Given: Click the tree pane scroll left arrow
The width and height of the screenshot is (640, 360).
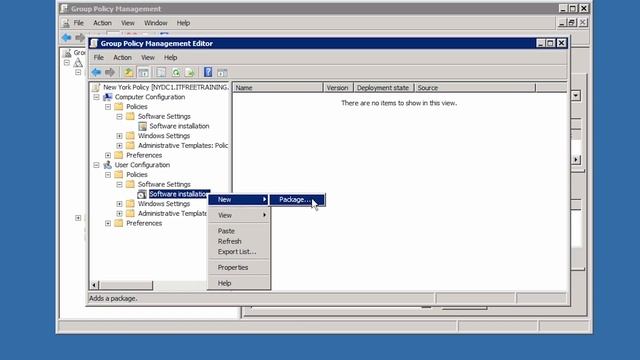Looking at the screenshot, I should click(x=94, y=285).
